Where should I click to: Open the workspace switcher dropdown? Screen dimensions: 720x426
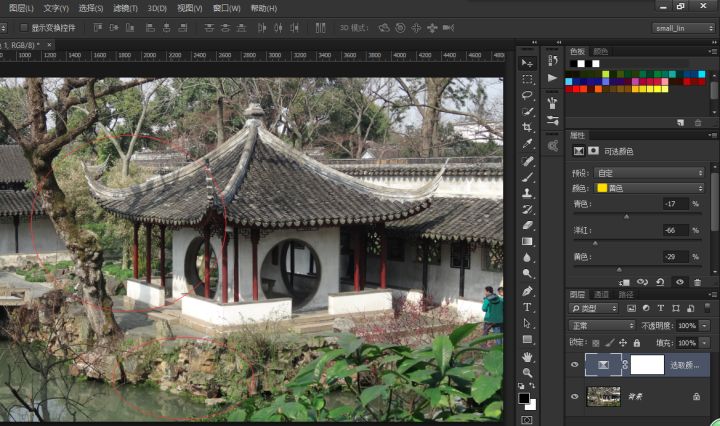[683, 28]
